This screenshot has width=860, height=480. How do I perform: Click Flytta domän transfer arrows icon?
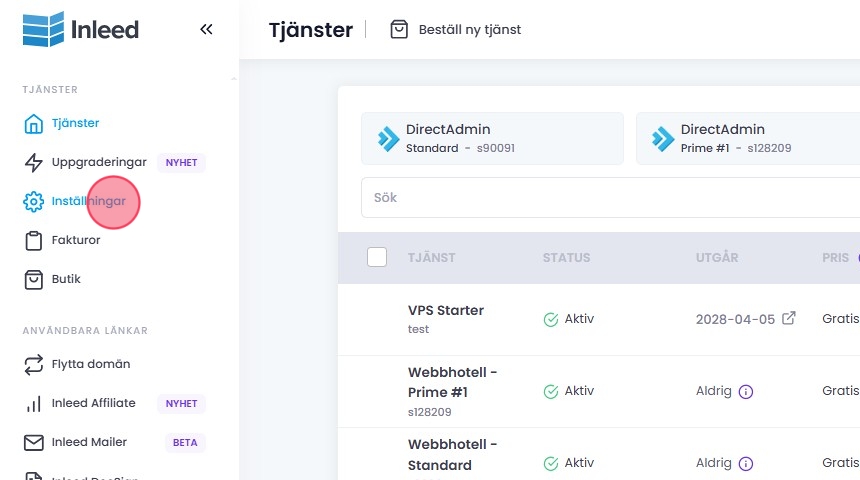coord(34,364)
